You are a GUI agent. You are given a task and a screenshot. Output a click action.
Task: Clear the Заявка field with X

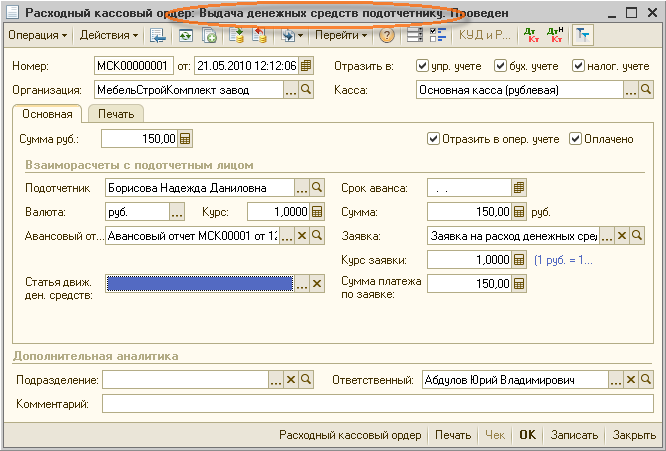pos(622,236)
